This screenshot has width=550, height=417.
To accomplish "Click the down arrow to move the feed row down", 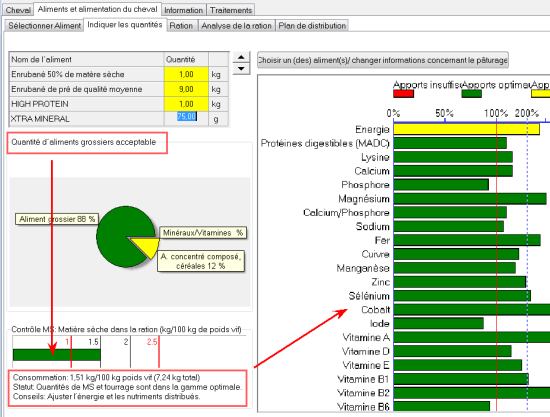I will [x=241, y=69].
